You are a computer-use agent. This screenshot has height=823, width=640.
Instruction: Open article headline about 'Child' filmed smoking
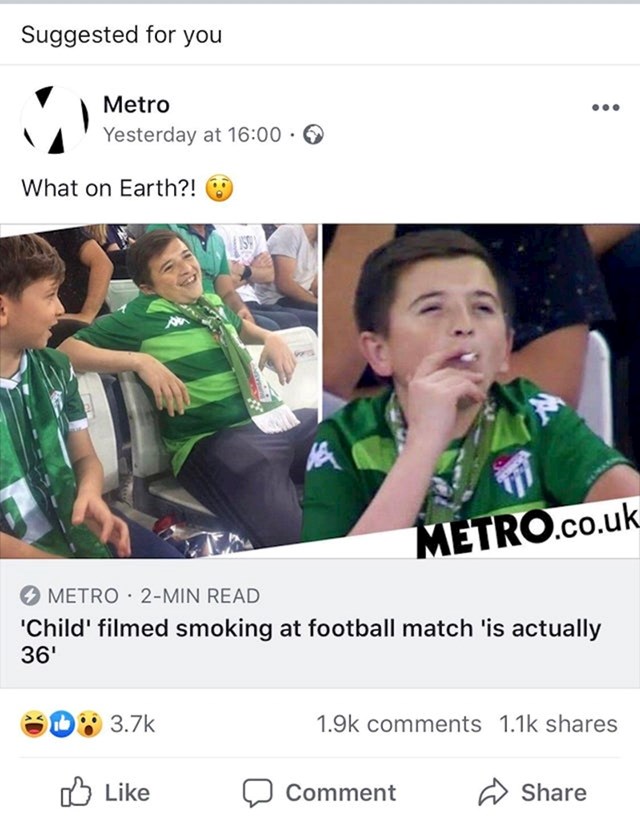(311, 641)
